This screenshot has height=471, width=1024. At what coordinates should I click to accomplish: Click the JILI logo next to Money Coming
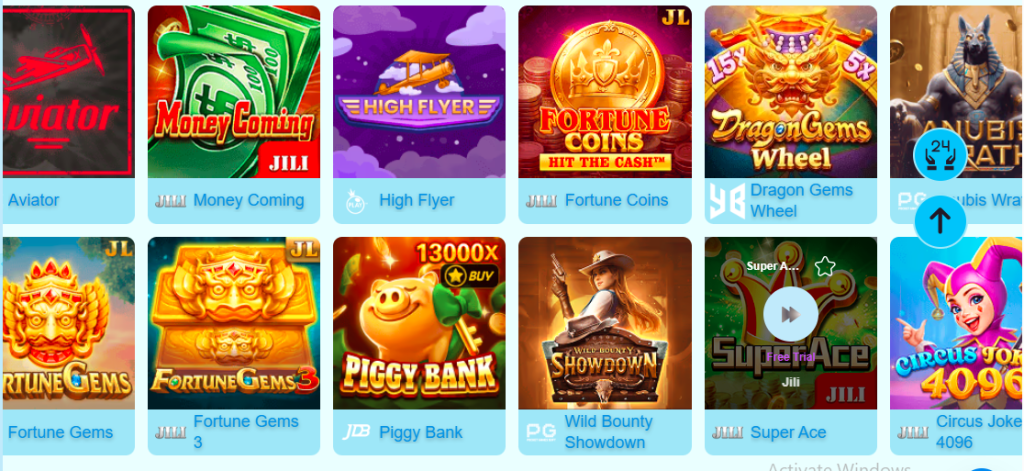point(170,201)
